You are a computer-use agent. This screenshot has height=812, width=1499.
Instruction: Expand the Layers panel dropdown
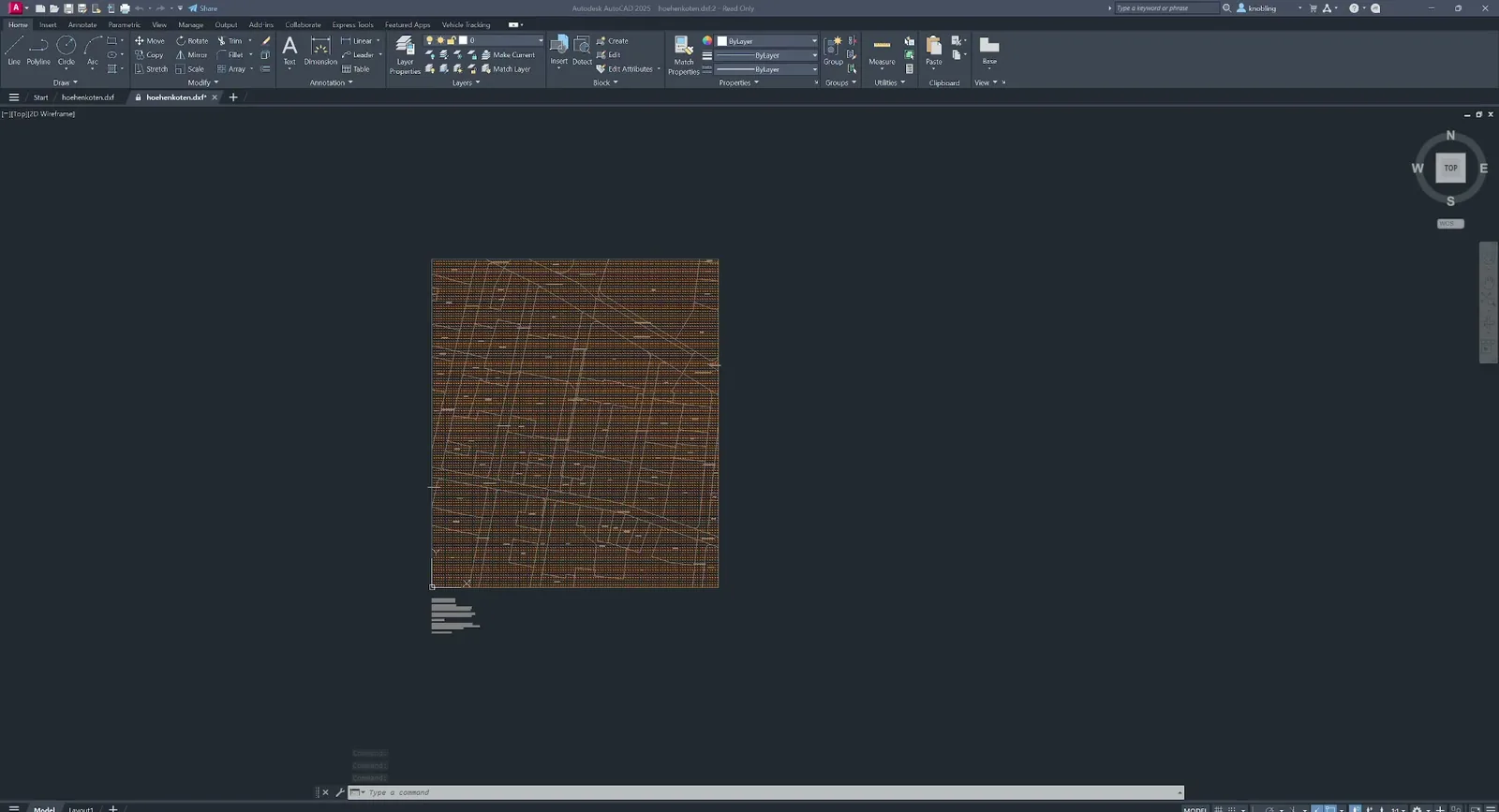(x=466, y=82)
